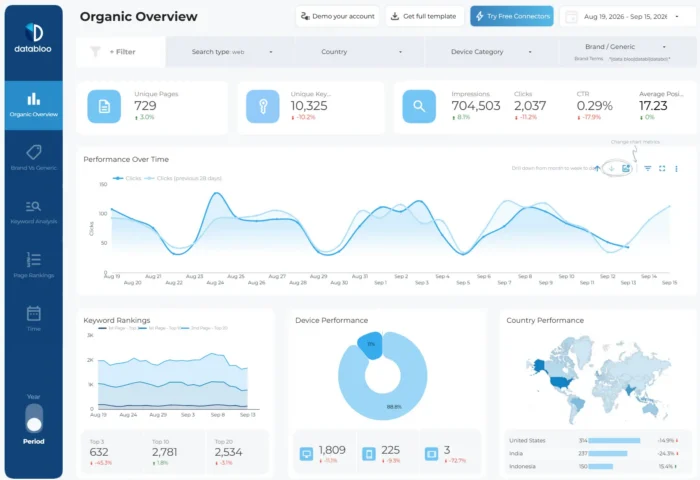
Task: Open Time sidebar page
Action: [33, 318]
